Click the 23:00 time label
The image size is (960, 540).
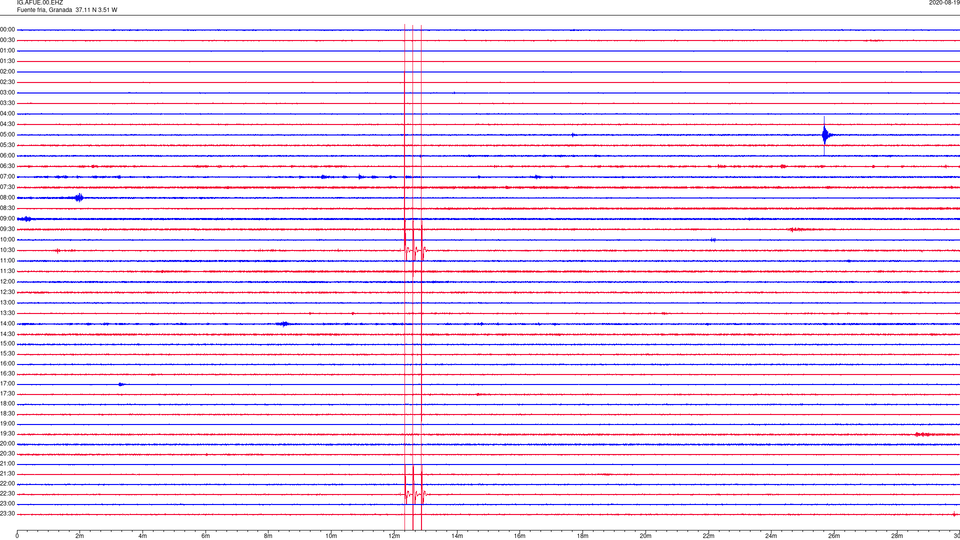tap(7, 504)
